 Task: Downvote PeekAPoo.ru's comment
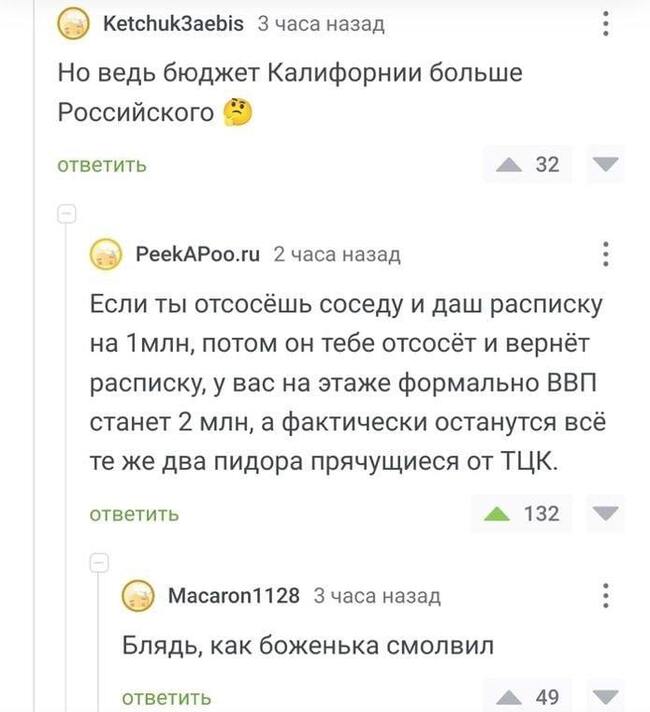point(605,514)
